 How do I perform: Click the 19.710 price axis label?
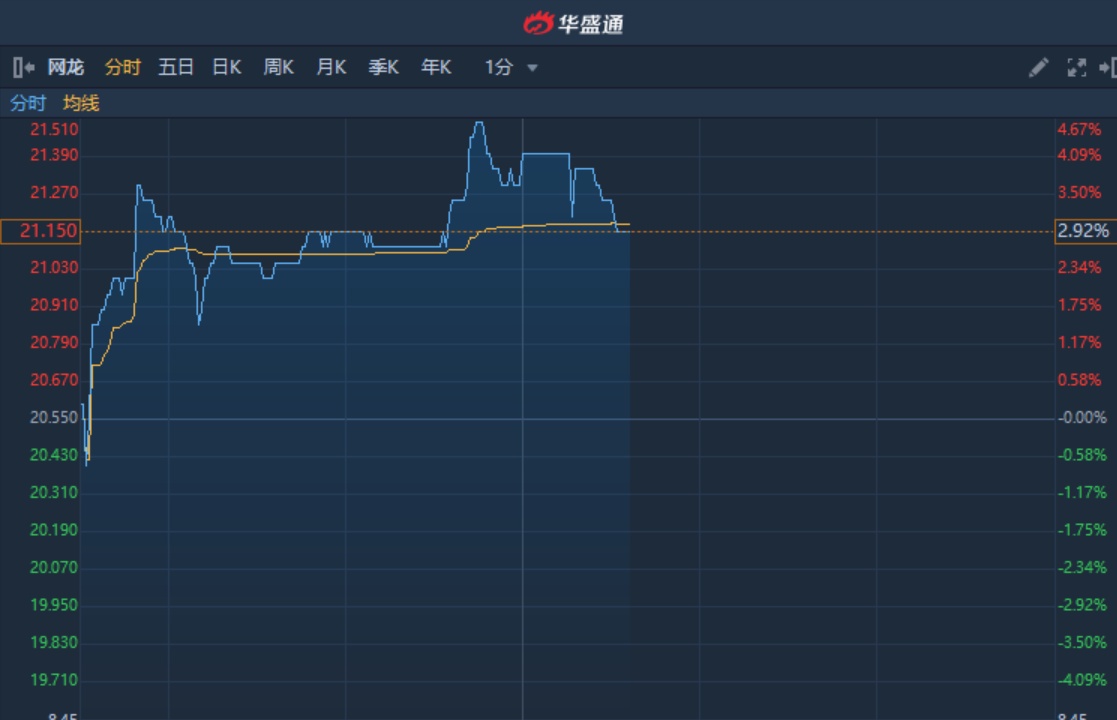53,680
